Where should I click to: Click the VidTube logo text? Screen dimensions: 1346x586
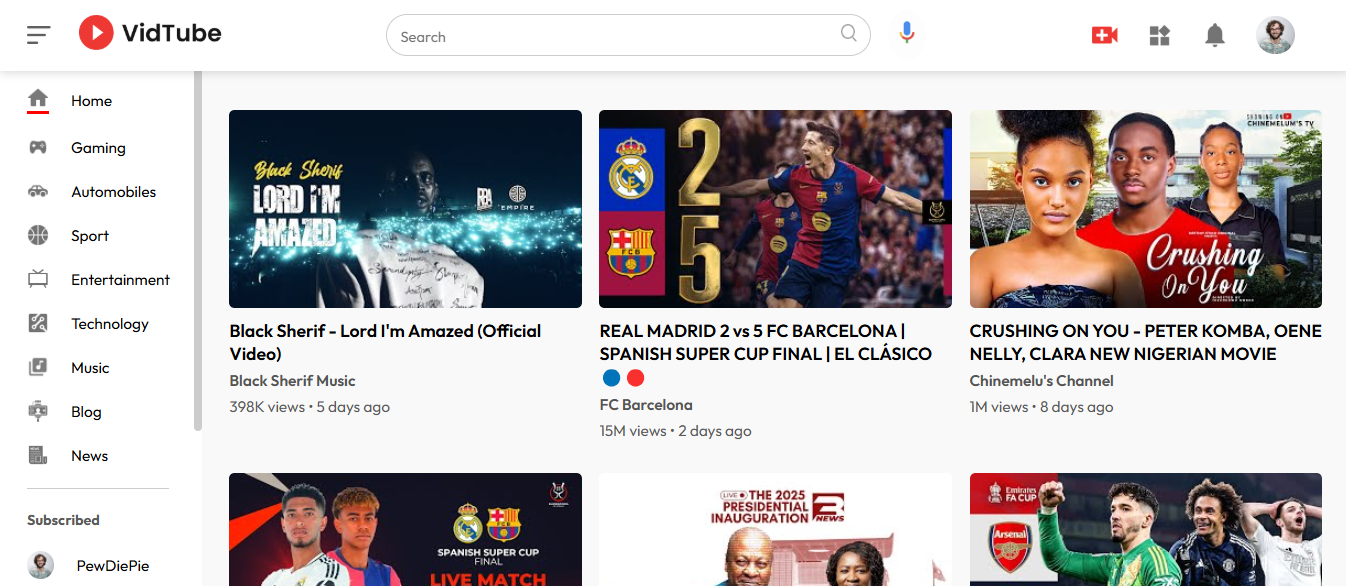click(x=171, y=33)
